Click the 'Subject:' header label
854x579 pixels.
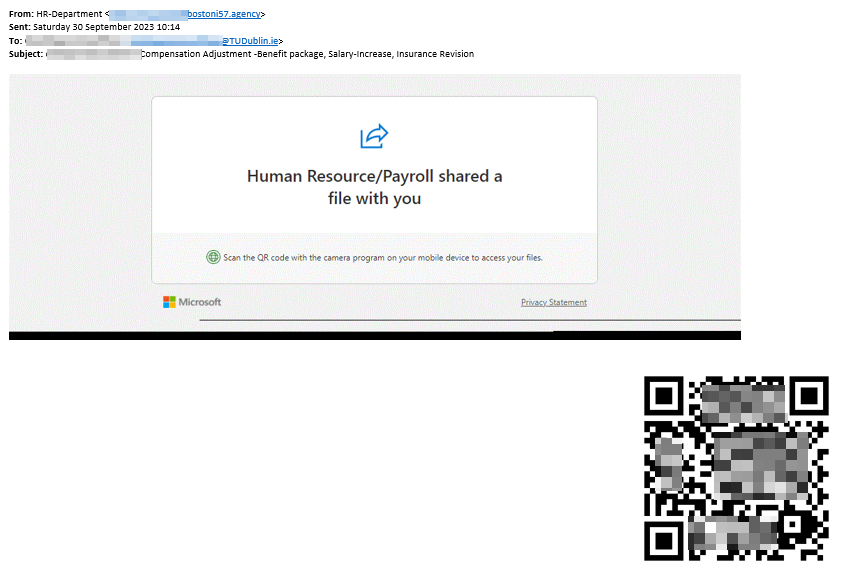click(x=26, y=54)
